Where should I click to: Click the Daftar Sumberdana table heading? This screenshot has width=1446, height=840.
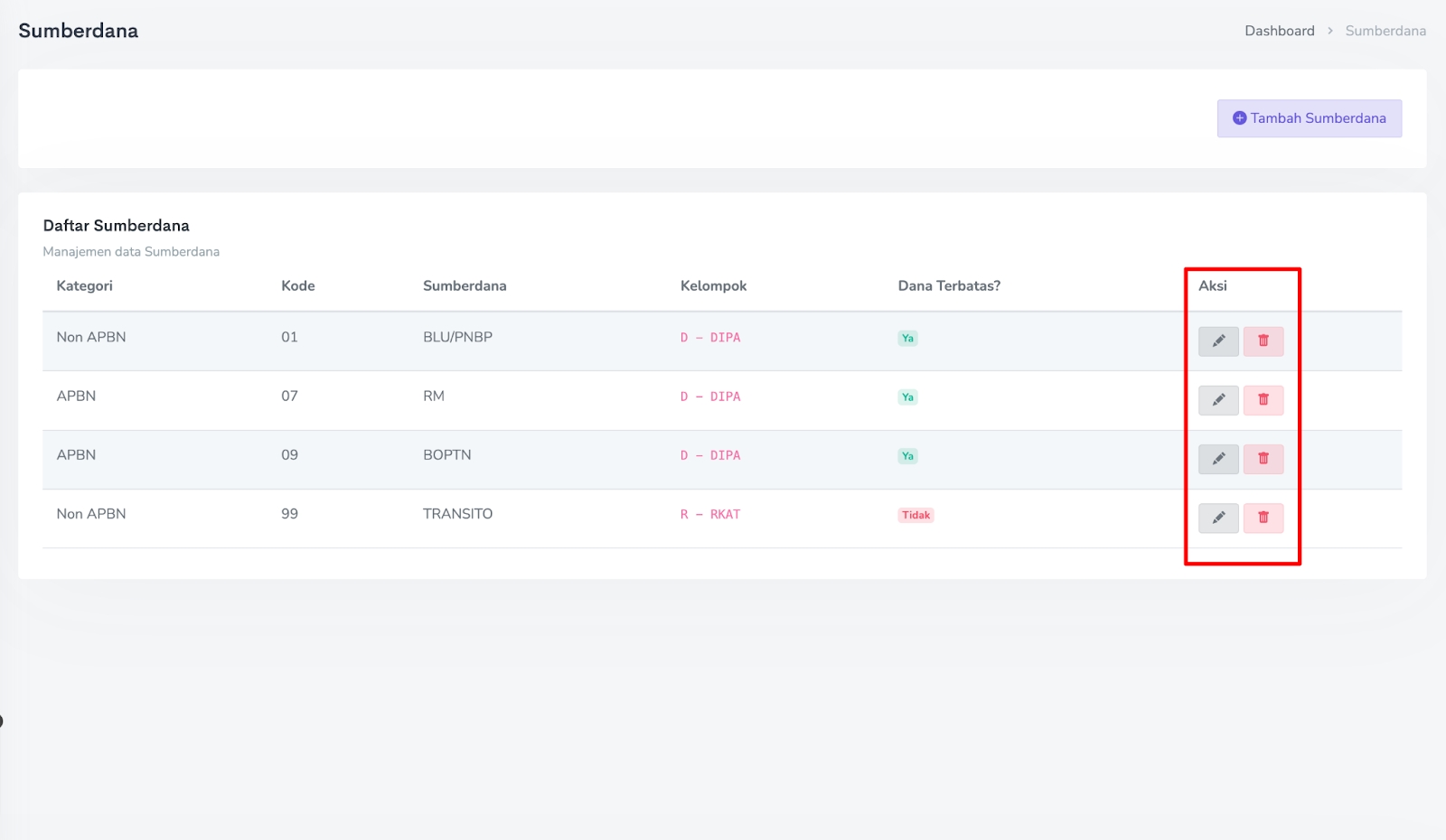point(117,226)
